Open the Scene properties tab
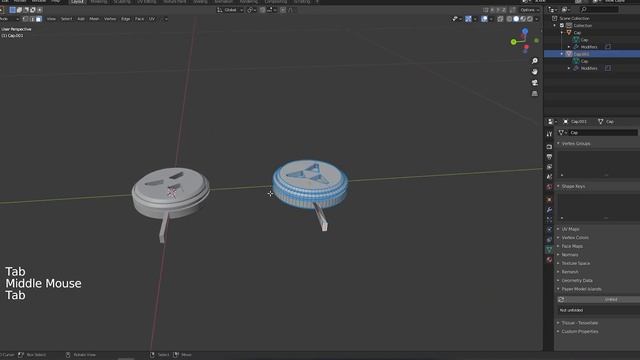This screenshot has width=640, height=360. (549, 177)
